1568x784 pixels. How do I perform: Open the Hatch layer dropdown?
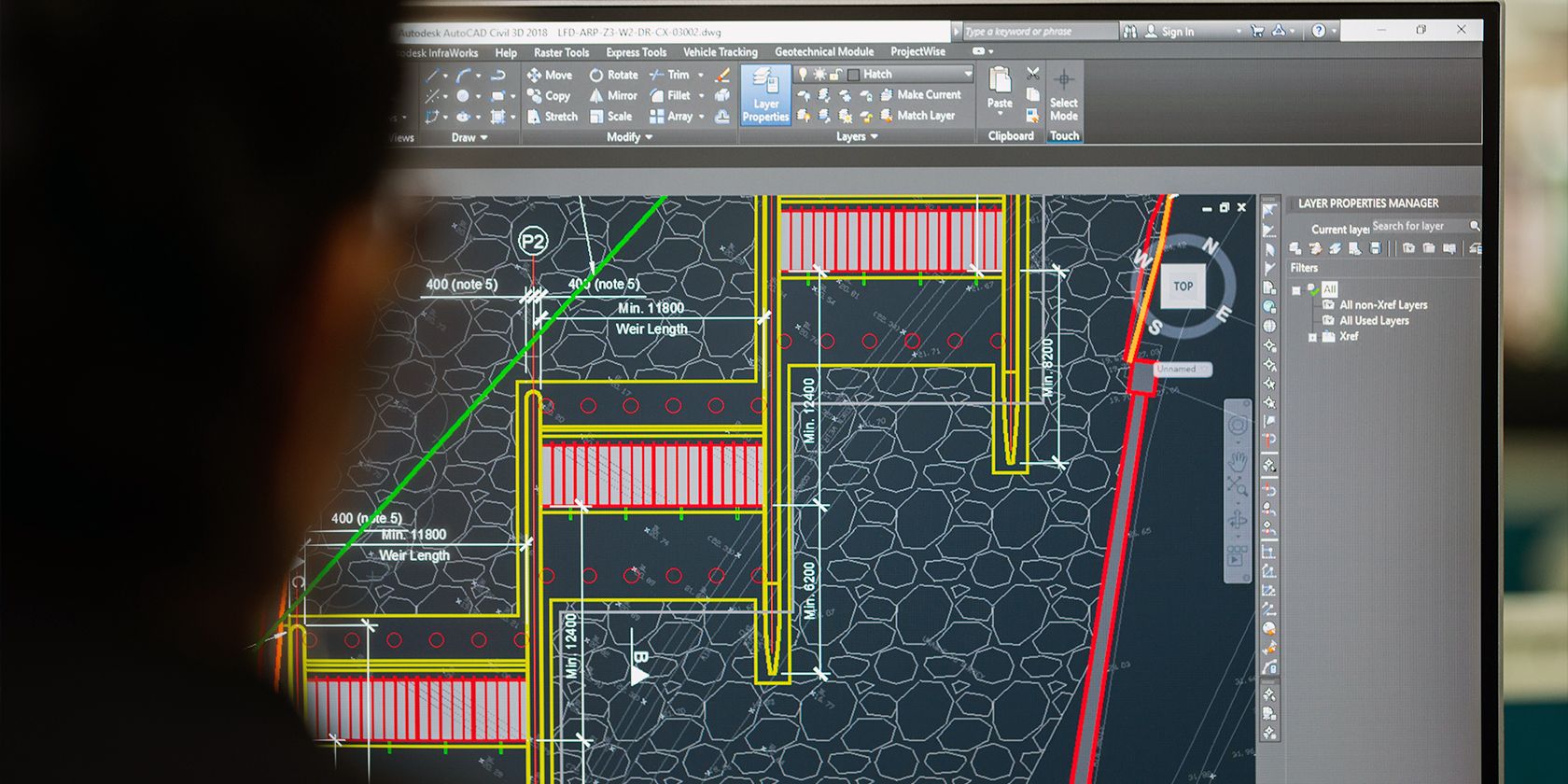pos(967,74)
